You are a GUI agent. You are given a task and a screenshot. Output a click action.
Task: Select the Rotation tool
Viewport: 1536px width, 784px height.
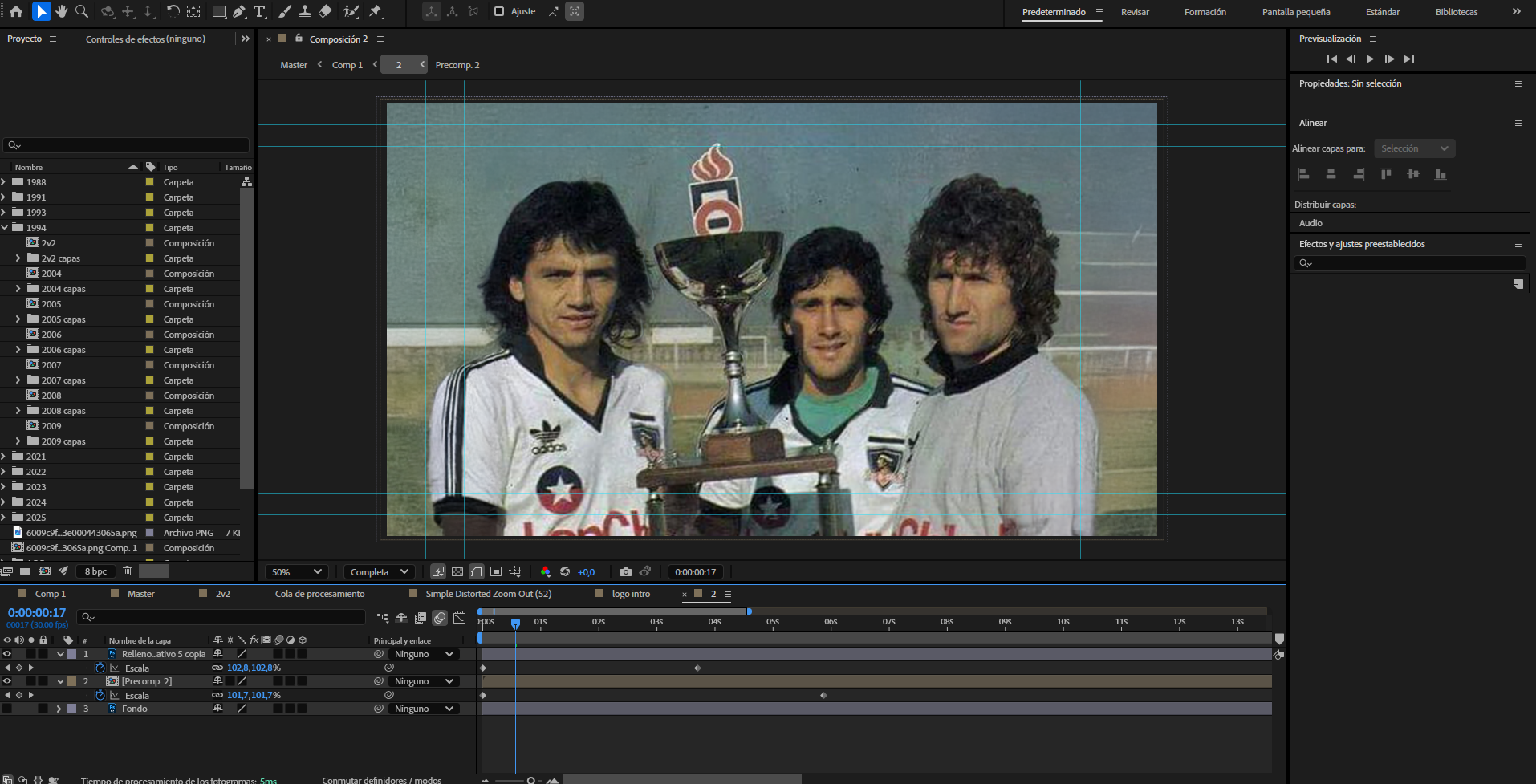point(173,11)
